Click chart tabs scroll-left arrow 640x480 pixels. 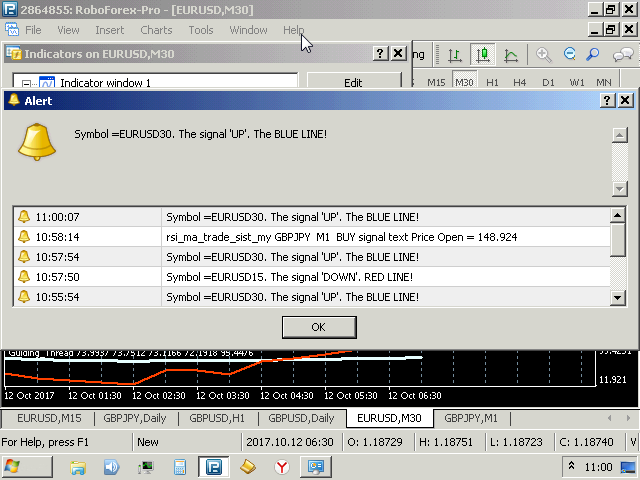tap(609, 418)
